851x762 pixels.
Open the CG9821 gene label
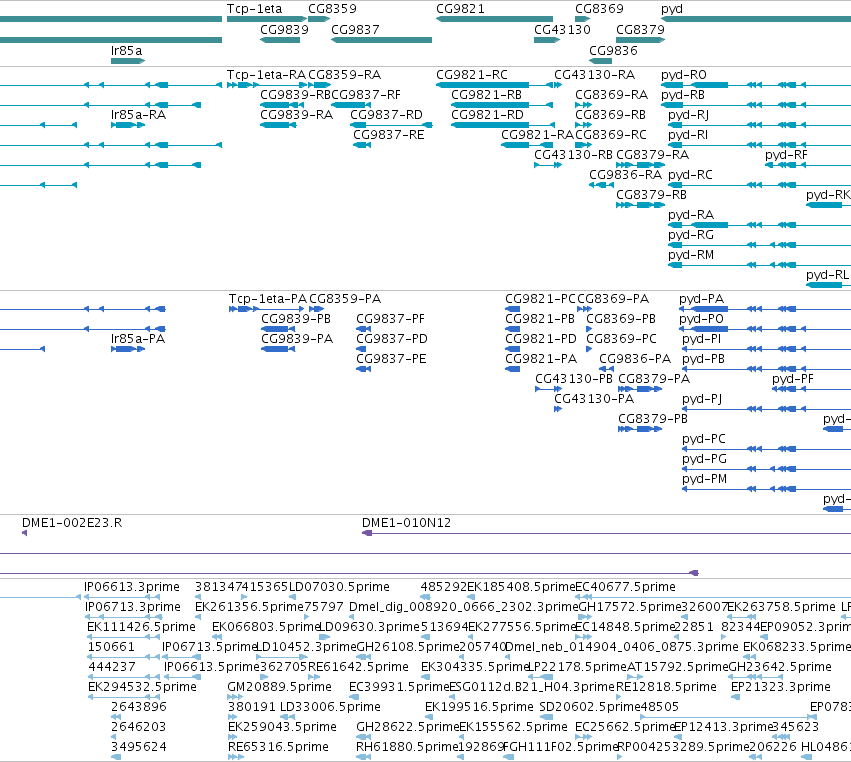point(460,9)
